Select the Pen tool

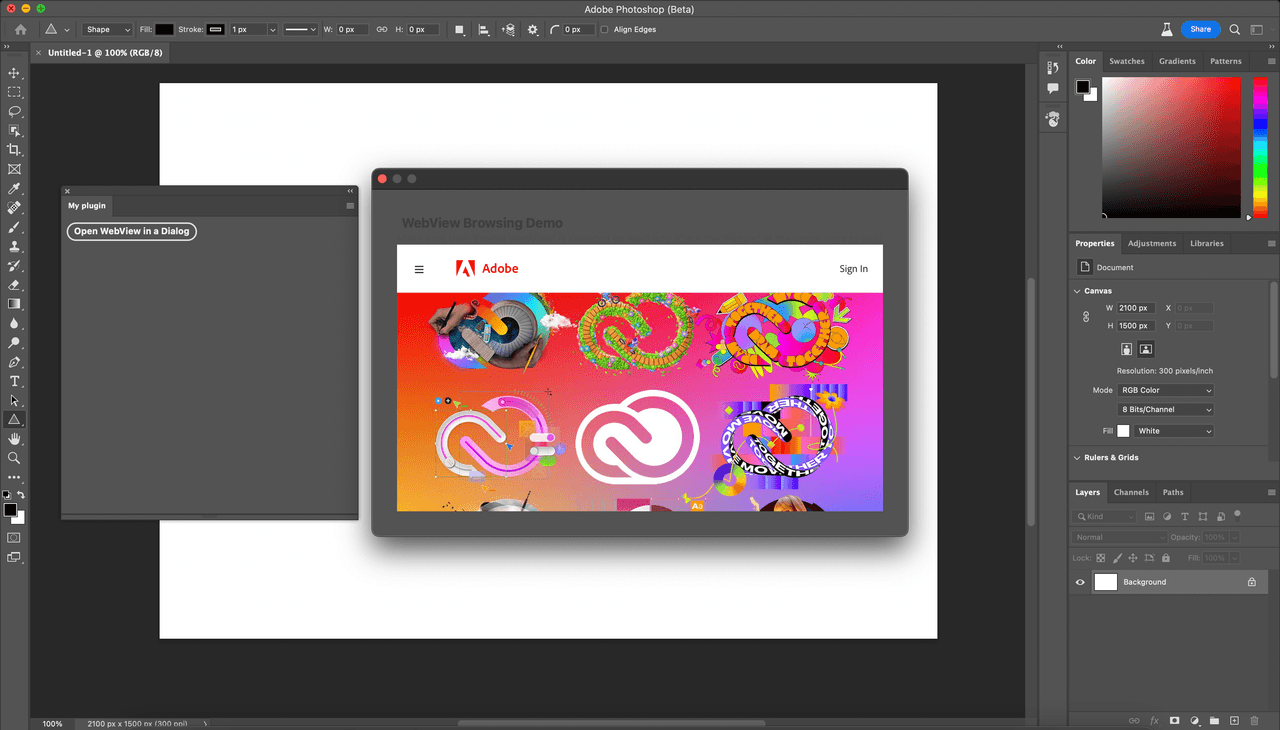[x=14, y=362]
